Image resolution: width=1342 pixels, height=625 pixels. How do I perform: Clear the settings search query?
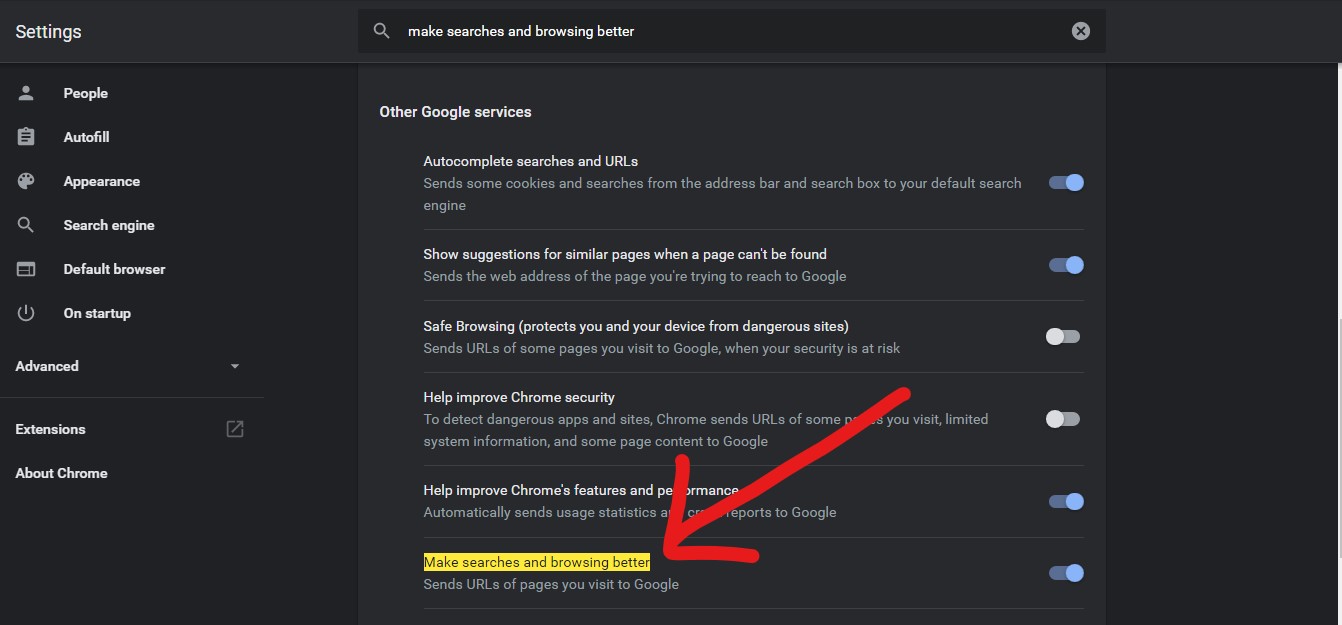[1081, 31]
